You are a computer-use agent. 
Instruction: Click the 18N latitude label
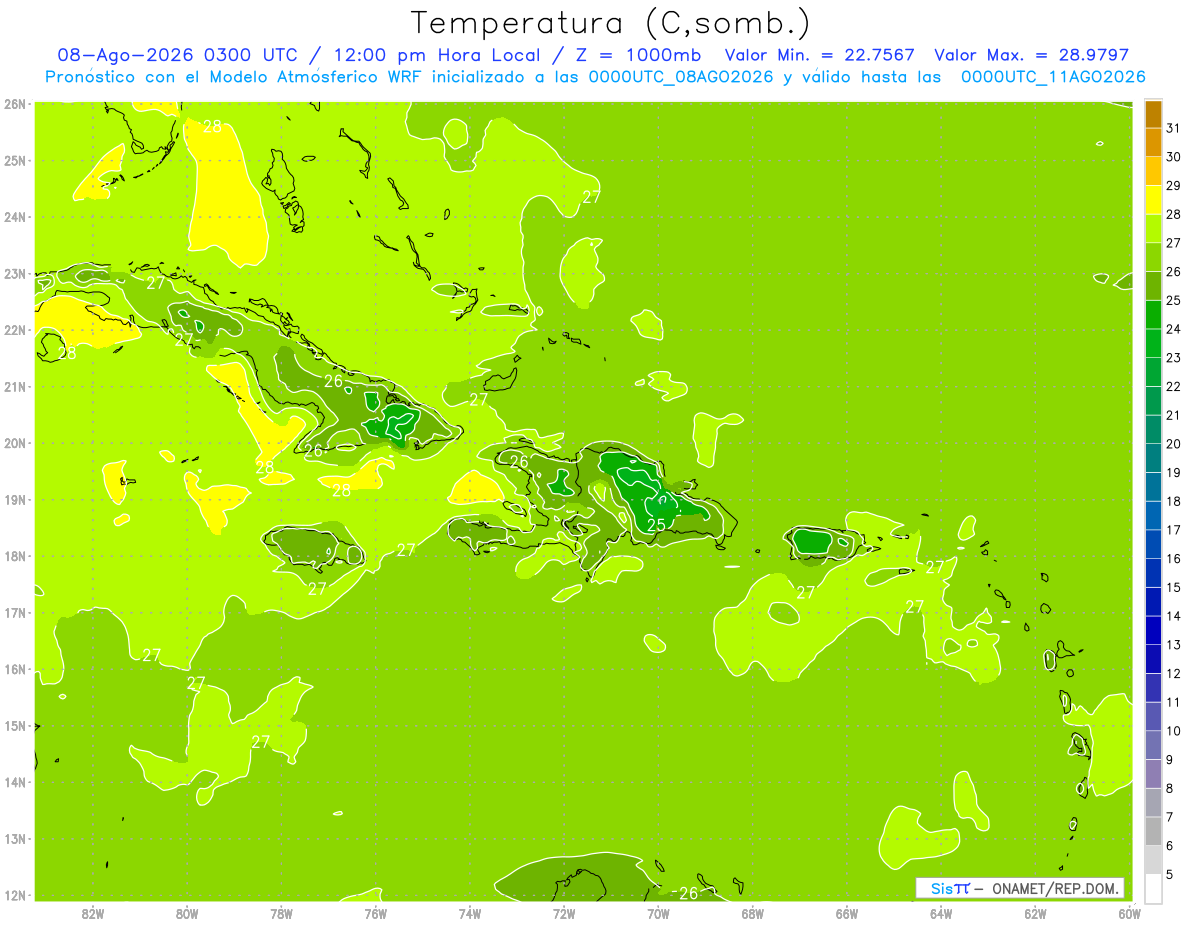(15, 556)
